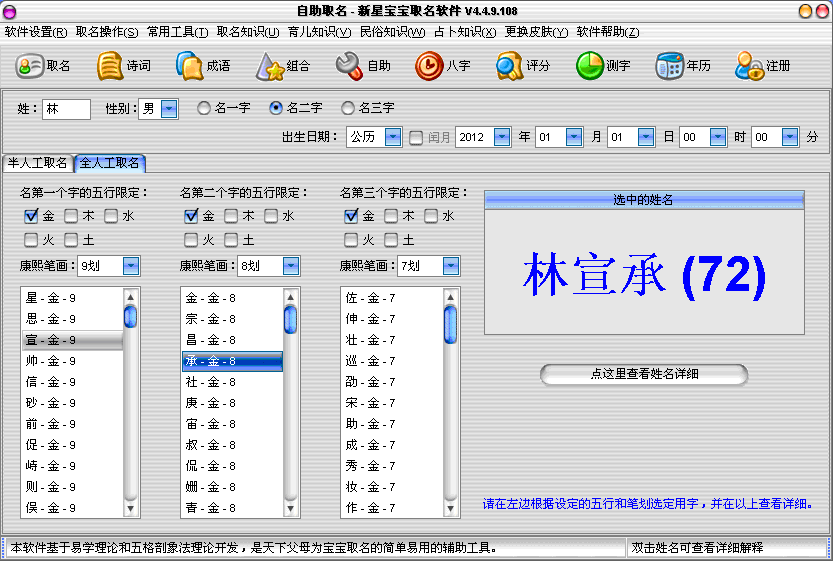Select 星 - 金 - 9 in first list
The height and width of the screenshot is (561, 833).
(x=72, y=298)
